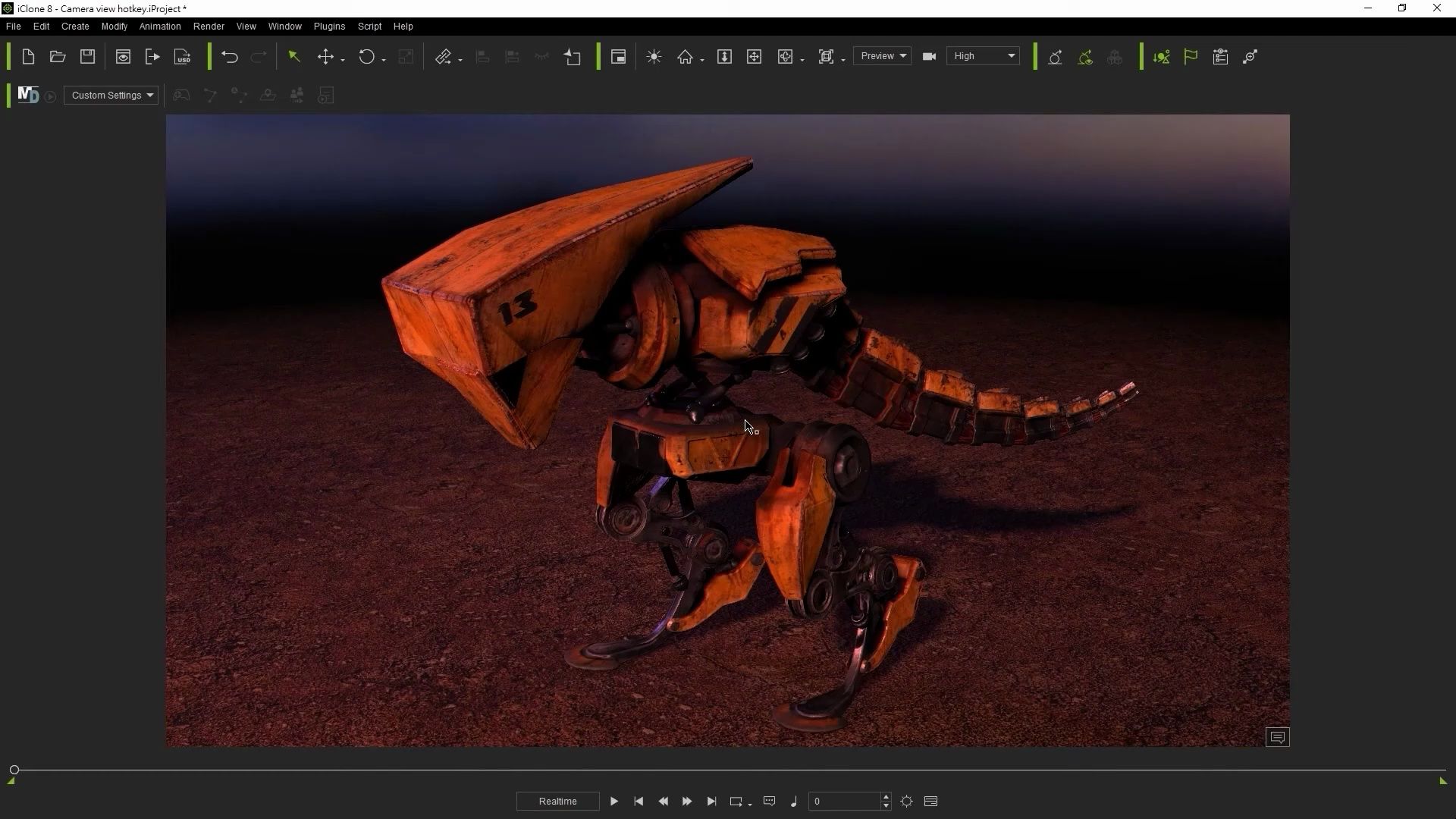Toggle the green eye path visibility icon
This screenshot has height=819, width=1456.
point(1085,57)
